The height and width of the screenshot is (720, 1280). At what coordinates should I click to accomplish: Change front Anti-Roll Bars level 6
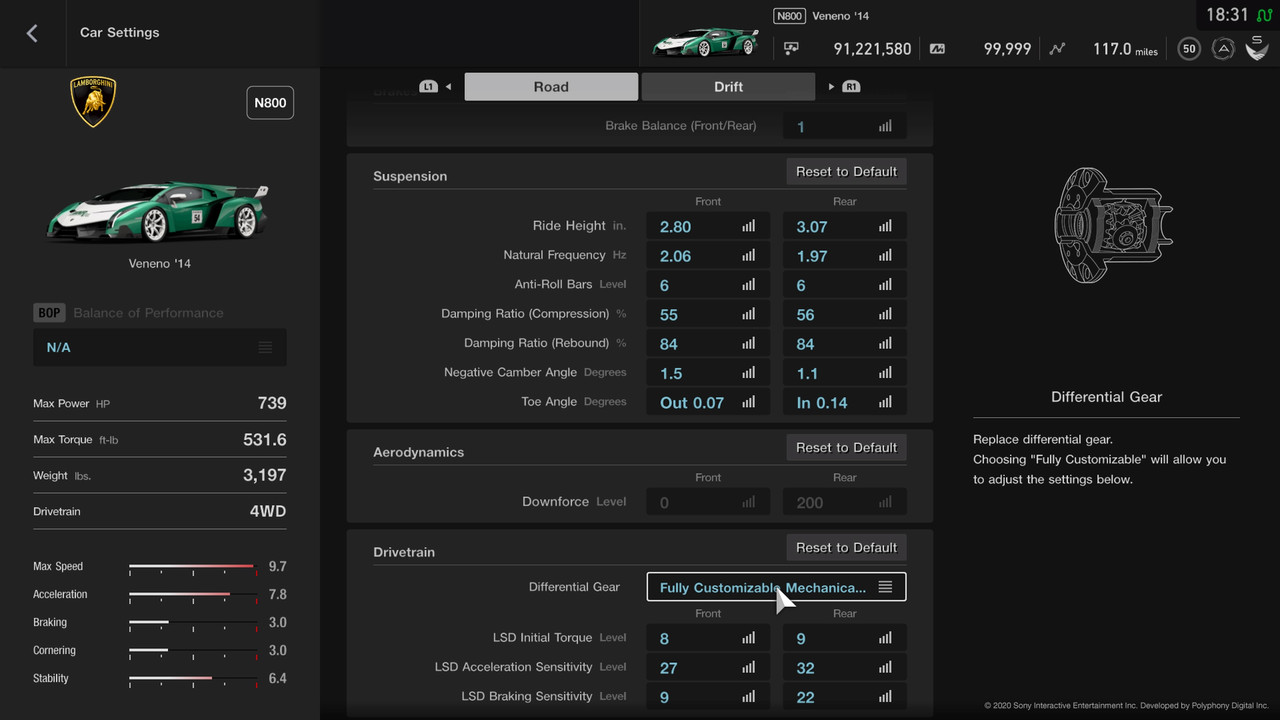(x=708, y=285)
